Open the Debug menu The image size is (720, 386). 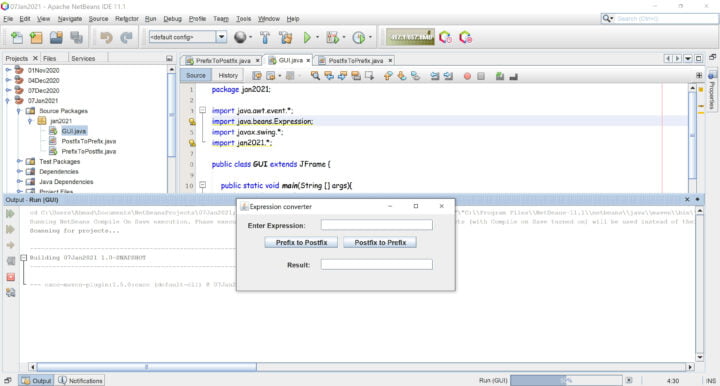(x=173, y=19)
